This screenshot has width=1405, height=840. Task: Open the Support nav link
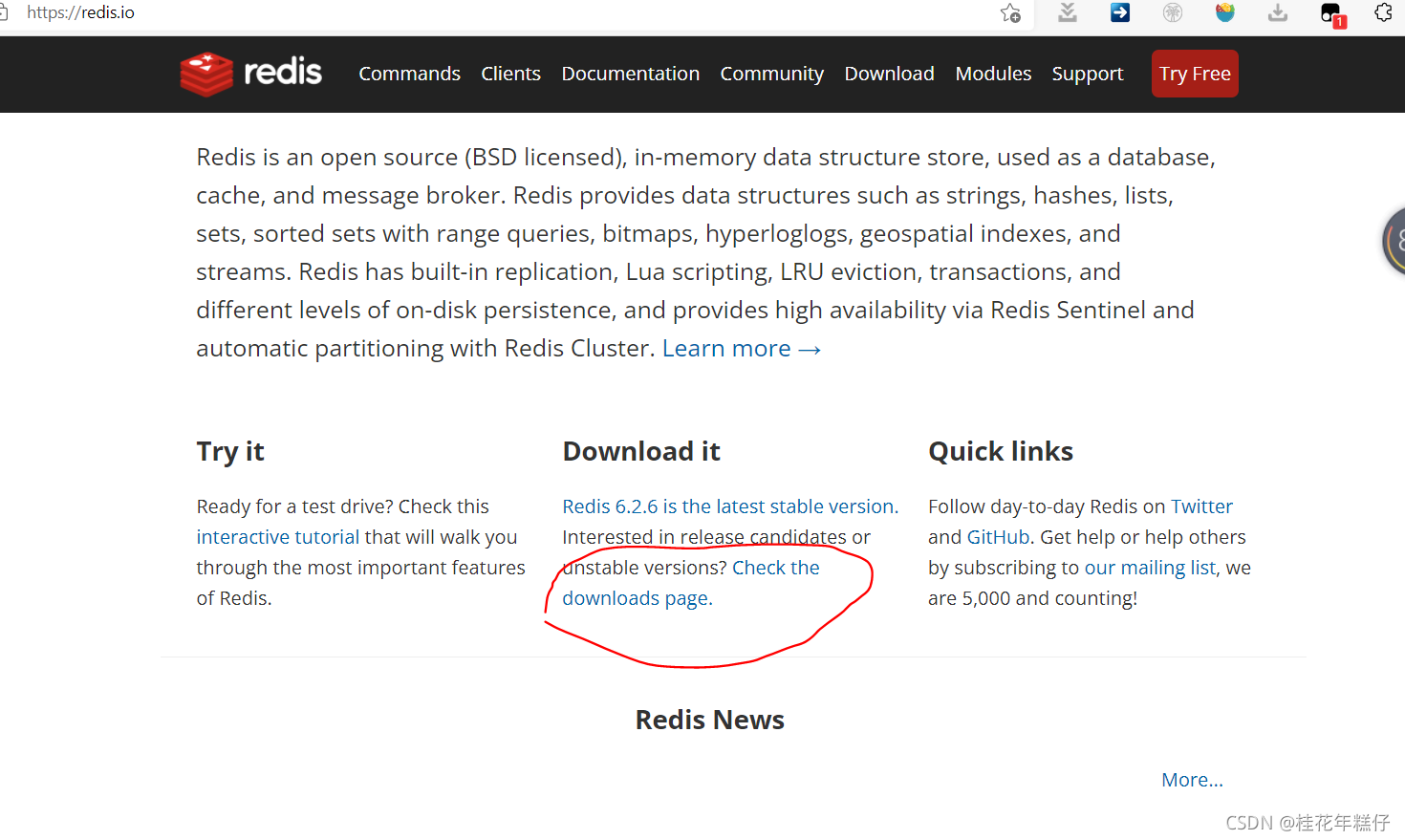(1088, 74)
